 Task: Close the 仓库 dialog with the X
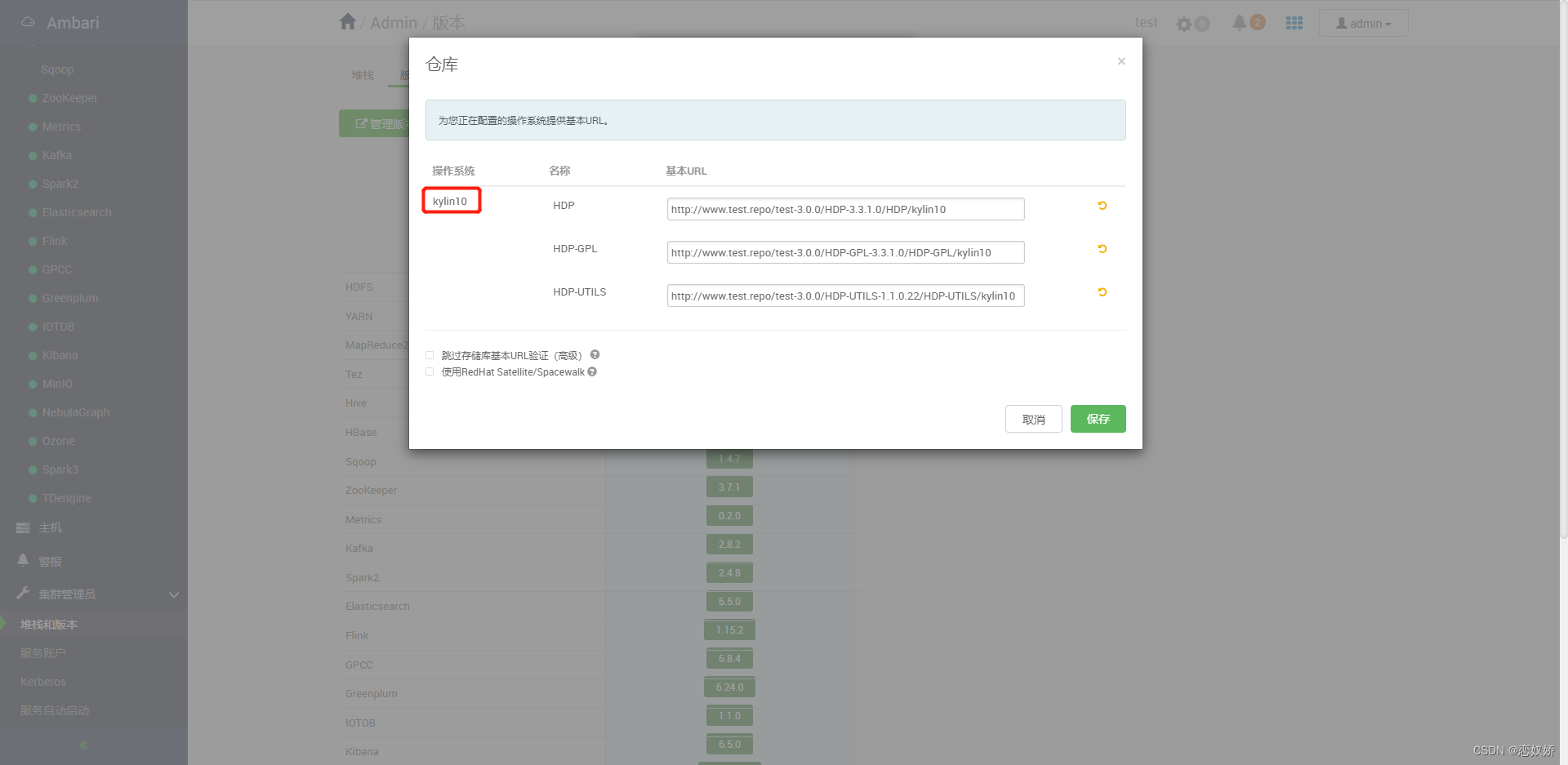pos(1121,61)
